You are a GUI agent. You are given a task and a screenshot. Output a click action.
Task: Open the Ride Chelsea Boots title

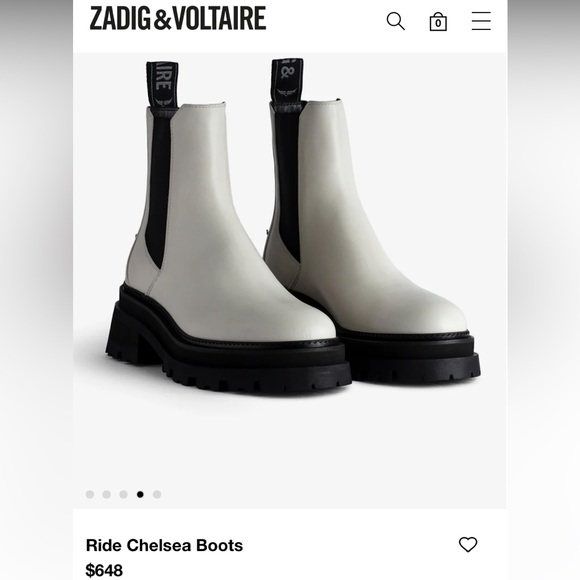[x=164, y=546]
